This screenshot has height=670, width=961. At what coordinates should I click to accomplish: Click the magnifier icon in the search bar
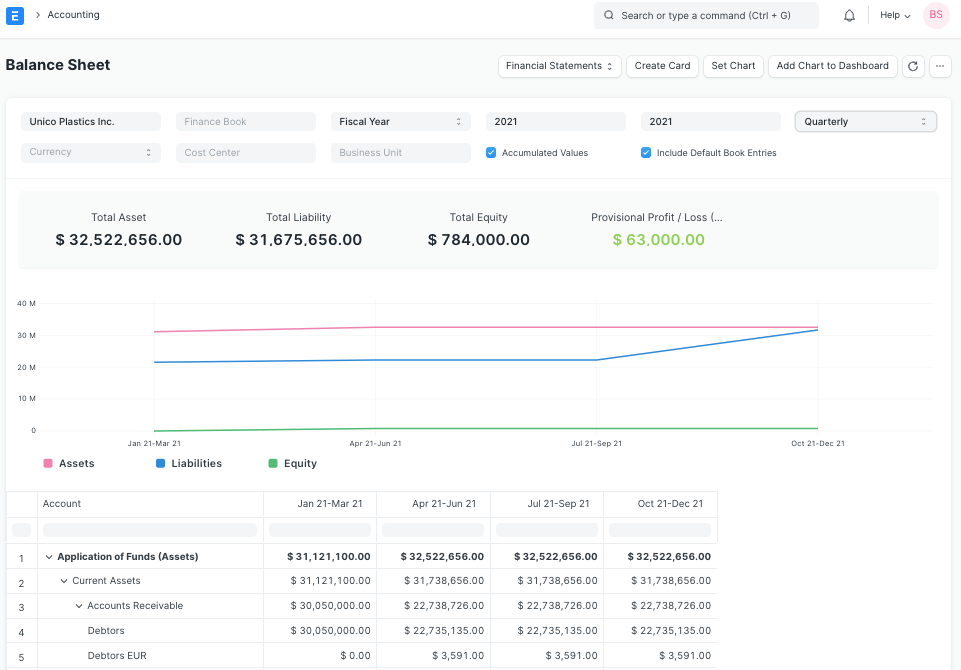click(x=608, y=15)
